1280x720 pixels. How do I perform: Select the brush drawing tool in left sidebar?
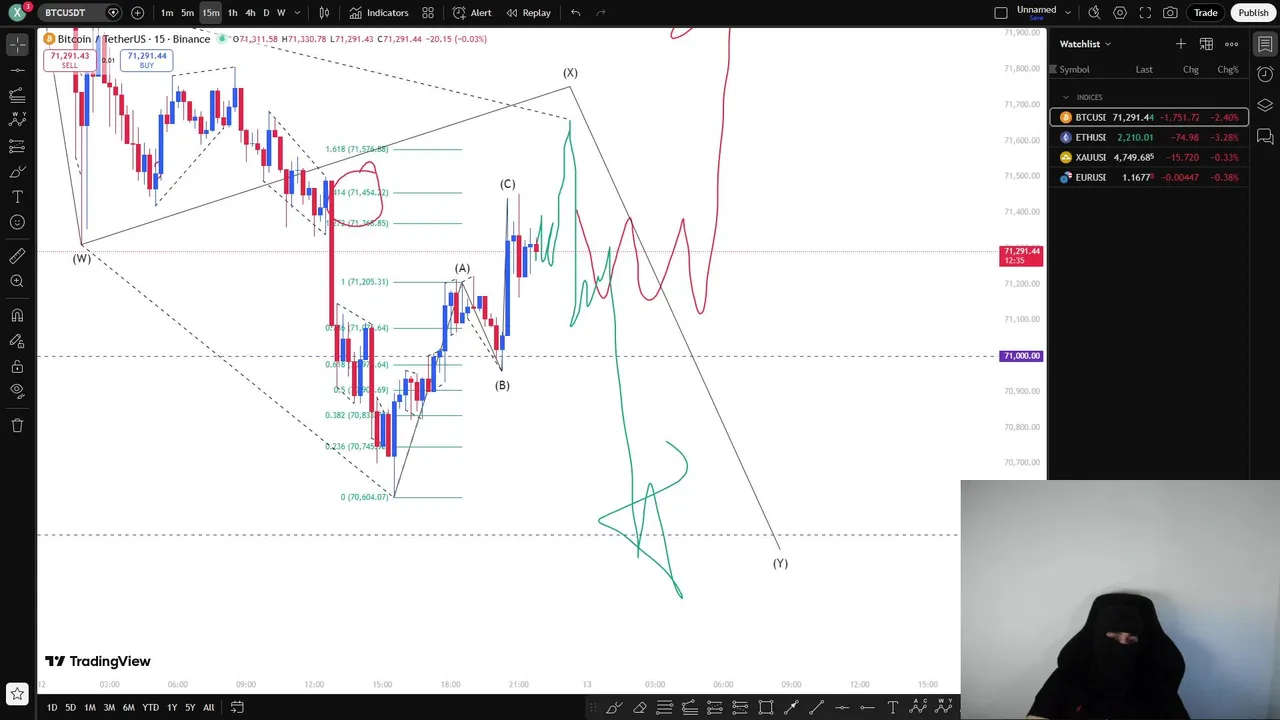click(x=17, y=172)
